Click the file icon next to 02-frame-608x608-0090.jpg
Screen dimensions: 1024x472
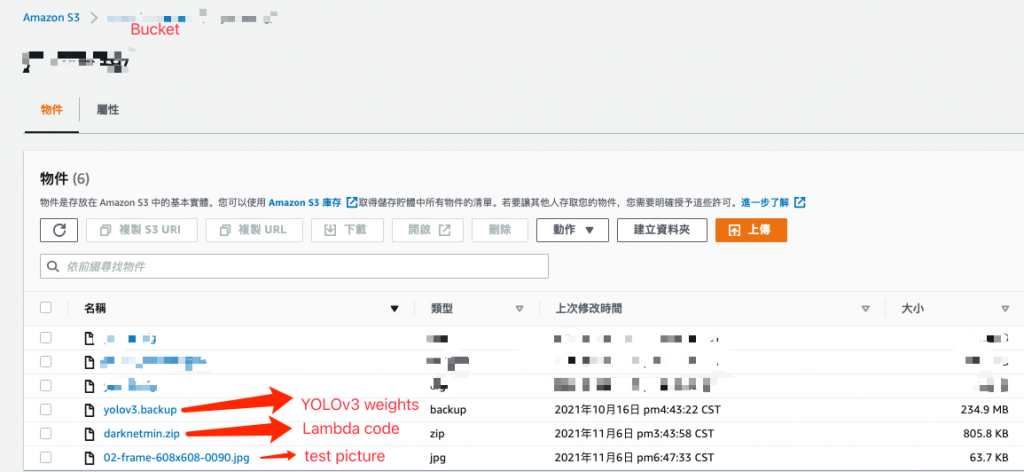[x=89, y=457]
